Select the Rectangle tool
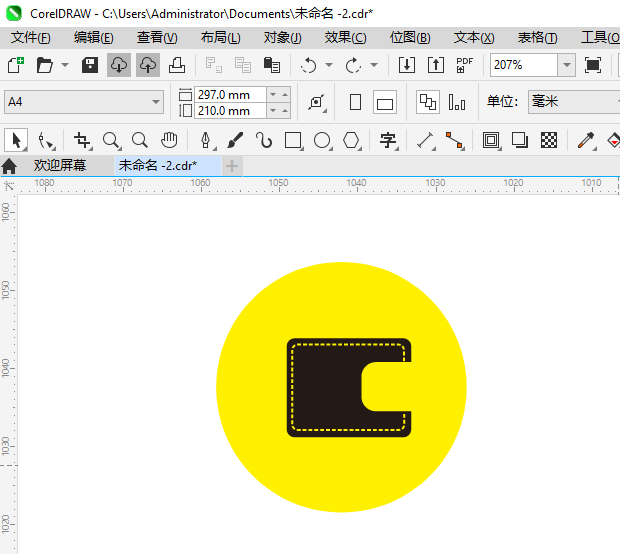The image size is (620, 554). click(293, 140)
